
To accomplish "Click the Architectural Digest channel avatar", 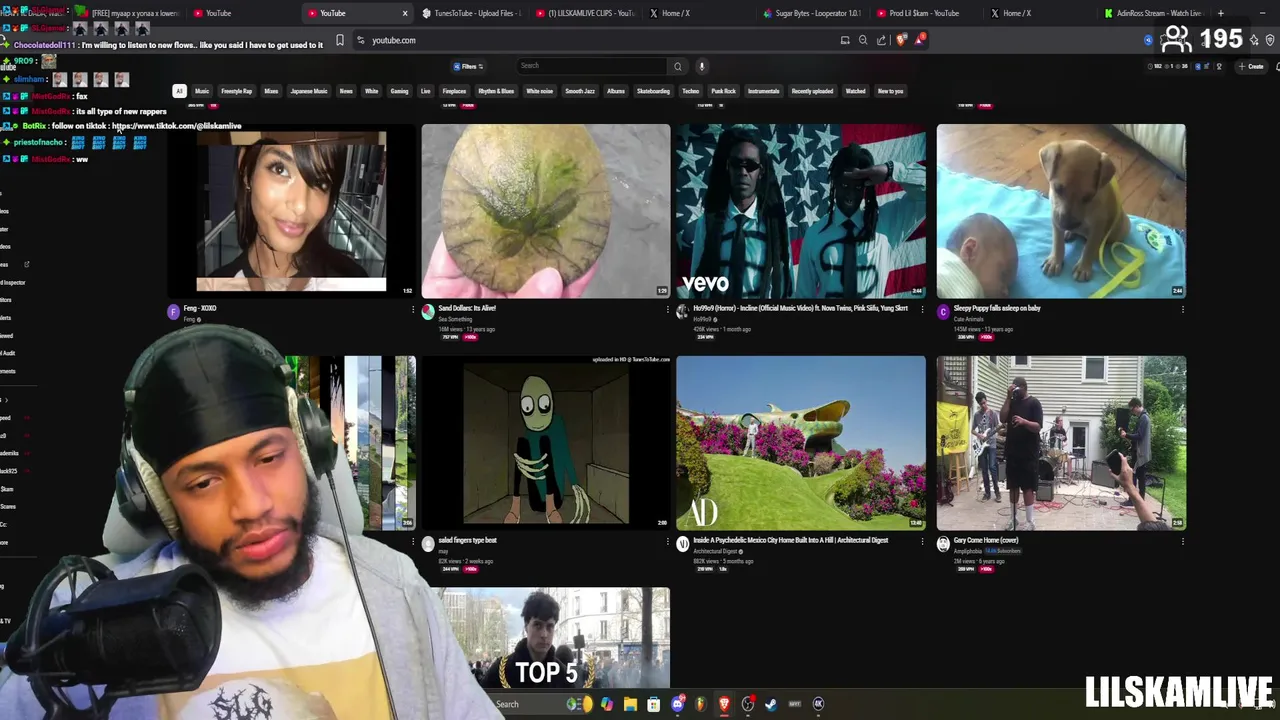I will [683, 544].
